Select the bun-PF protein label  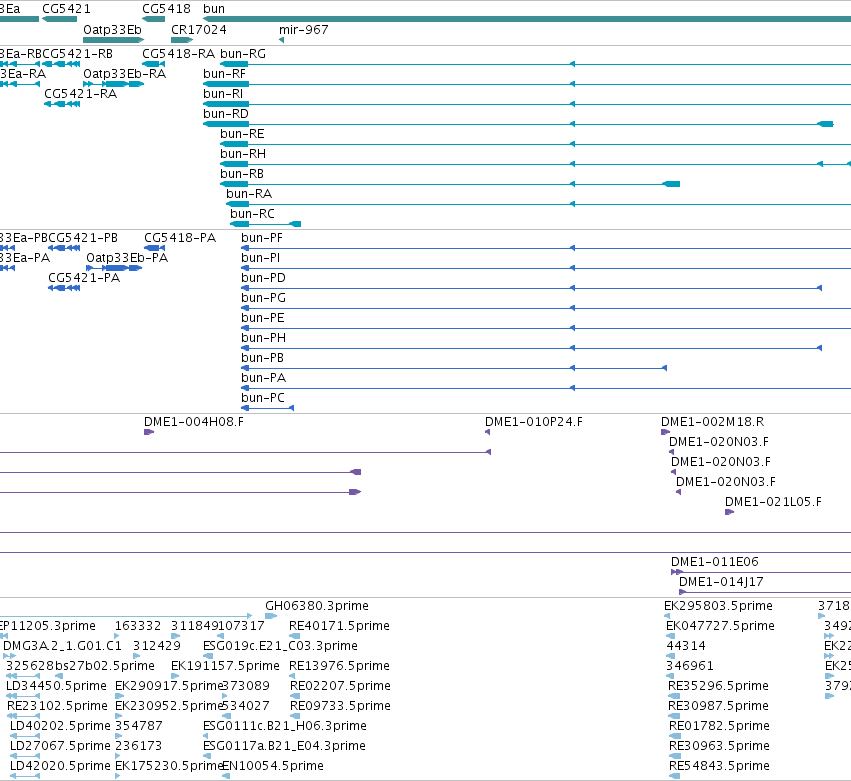(262, 238)
